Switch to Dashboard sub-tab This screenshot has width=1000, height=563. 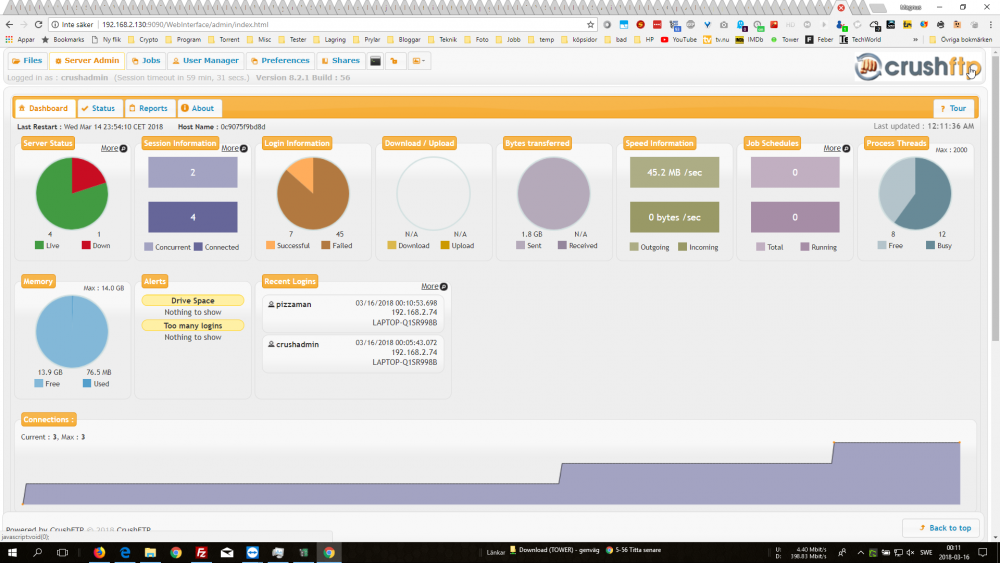(x=44, y=108)
